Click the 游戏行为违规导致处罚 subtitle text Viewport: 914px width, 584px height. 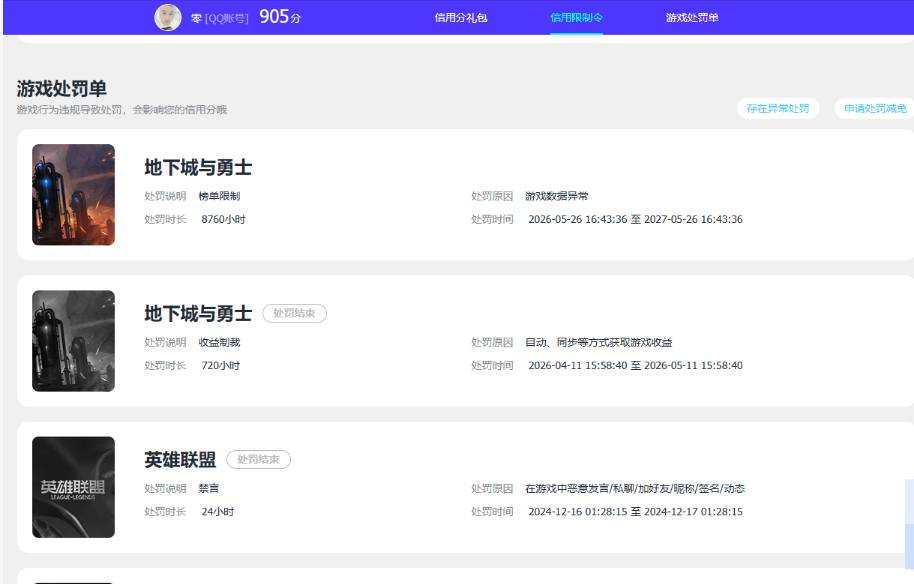[x=121, y=110]
